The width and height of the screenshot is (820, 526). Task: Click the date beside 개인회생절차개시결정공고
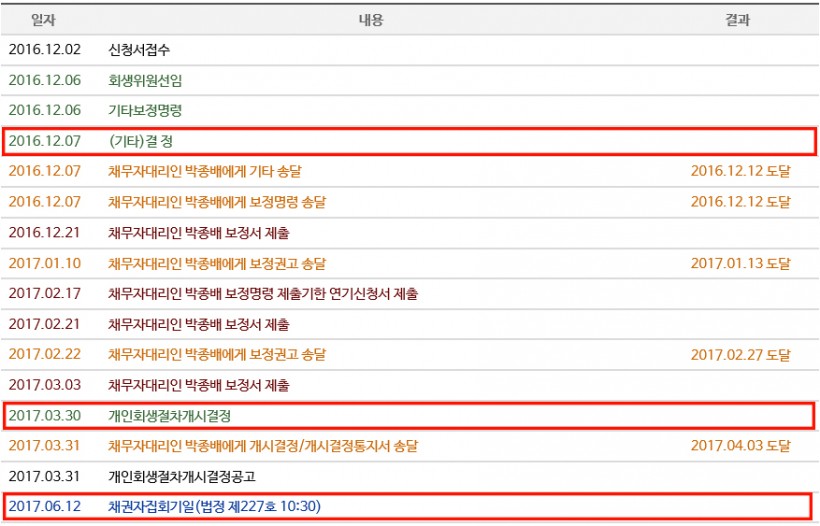pos(45,477)
